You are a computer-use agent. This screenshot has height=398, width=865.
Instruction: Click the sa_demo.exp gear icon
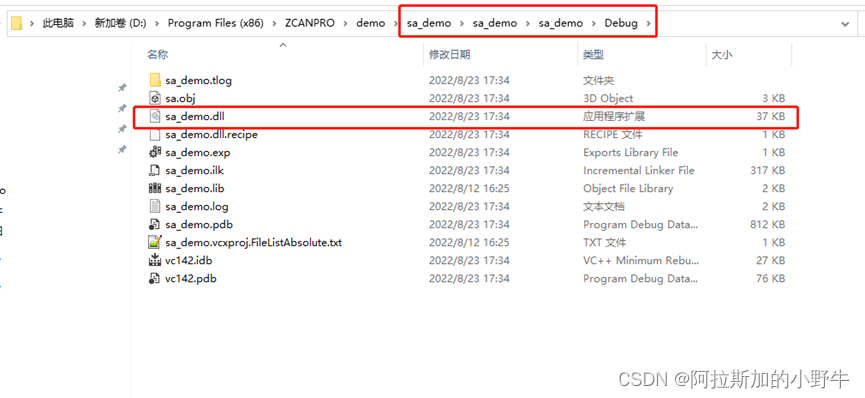pyautogui.click(x=155, y=152)
